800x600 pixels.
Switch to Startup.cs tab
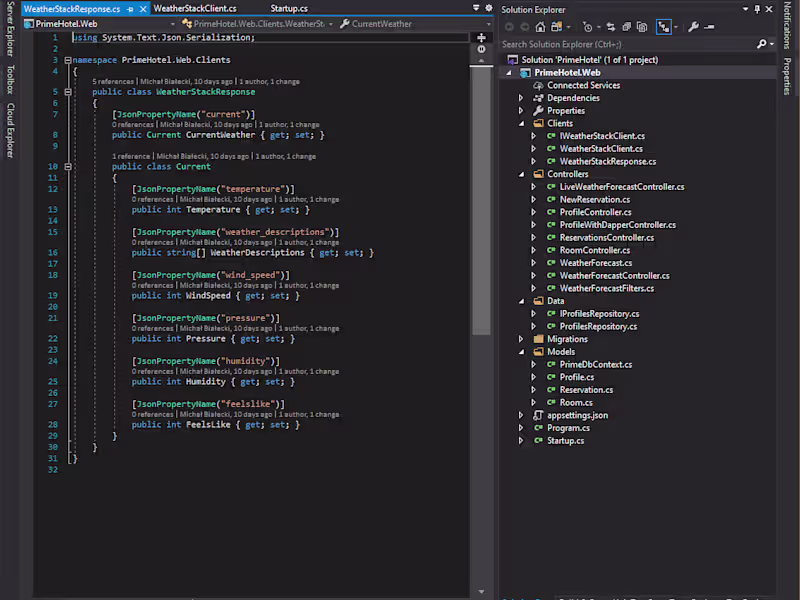click(289, 9)
